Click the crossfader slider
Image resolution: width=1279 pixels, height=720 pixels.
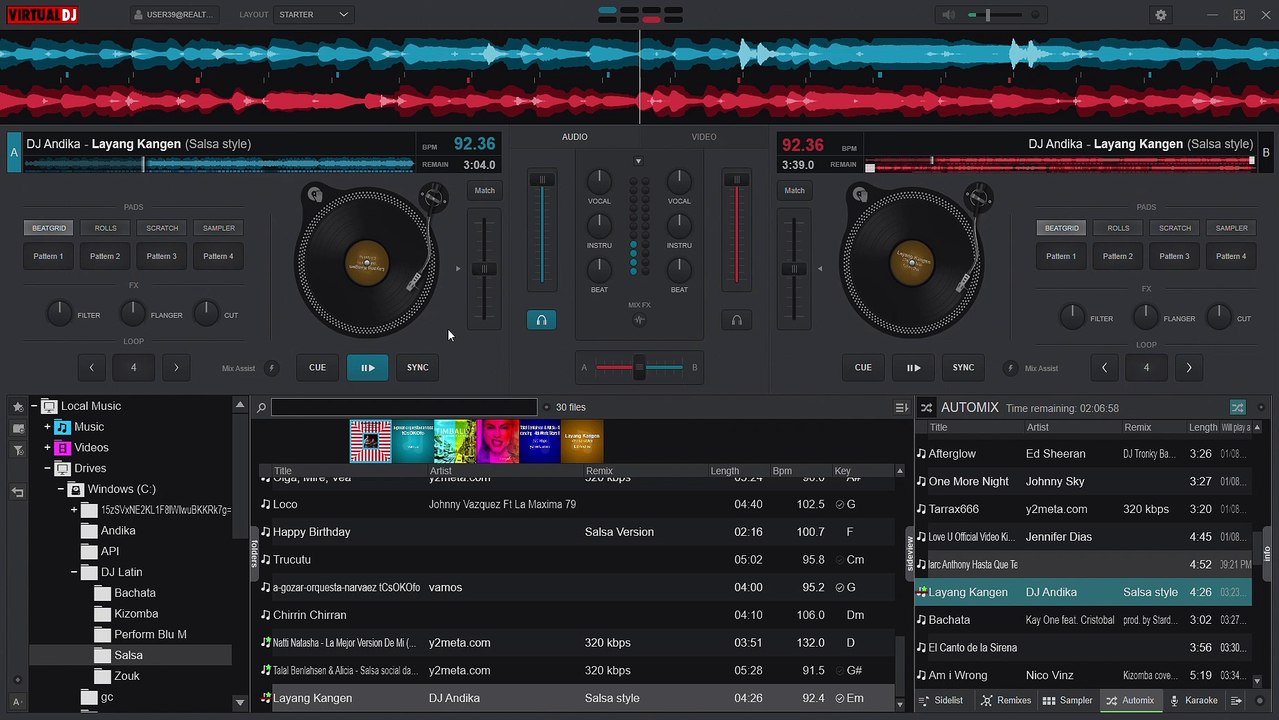point(639,368)
